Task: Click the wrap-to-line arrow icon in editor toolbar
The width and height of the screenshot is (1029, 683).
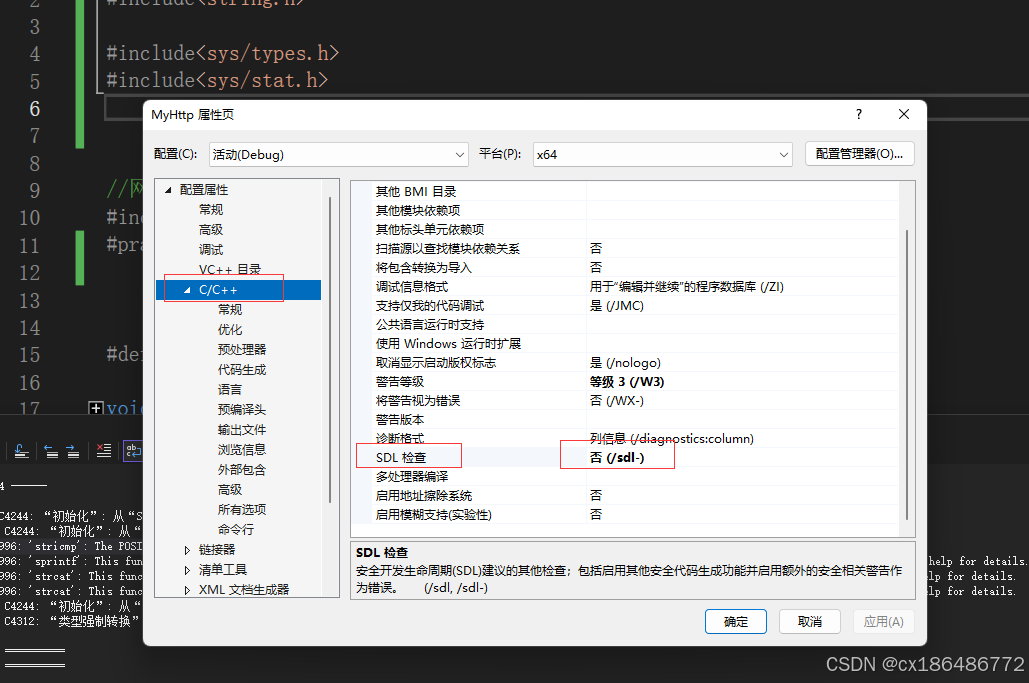Action: tap(21, 450)
